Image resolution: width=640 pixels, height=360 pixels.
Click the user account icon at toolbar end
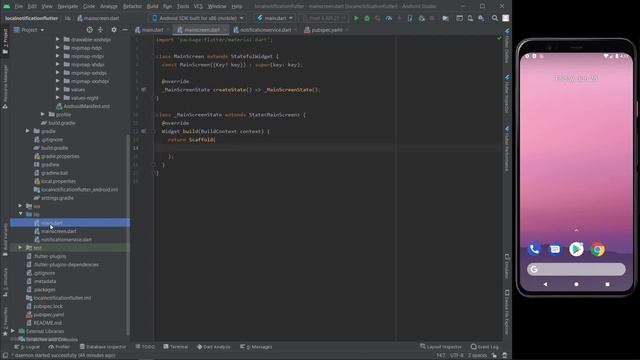(506, 18)
